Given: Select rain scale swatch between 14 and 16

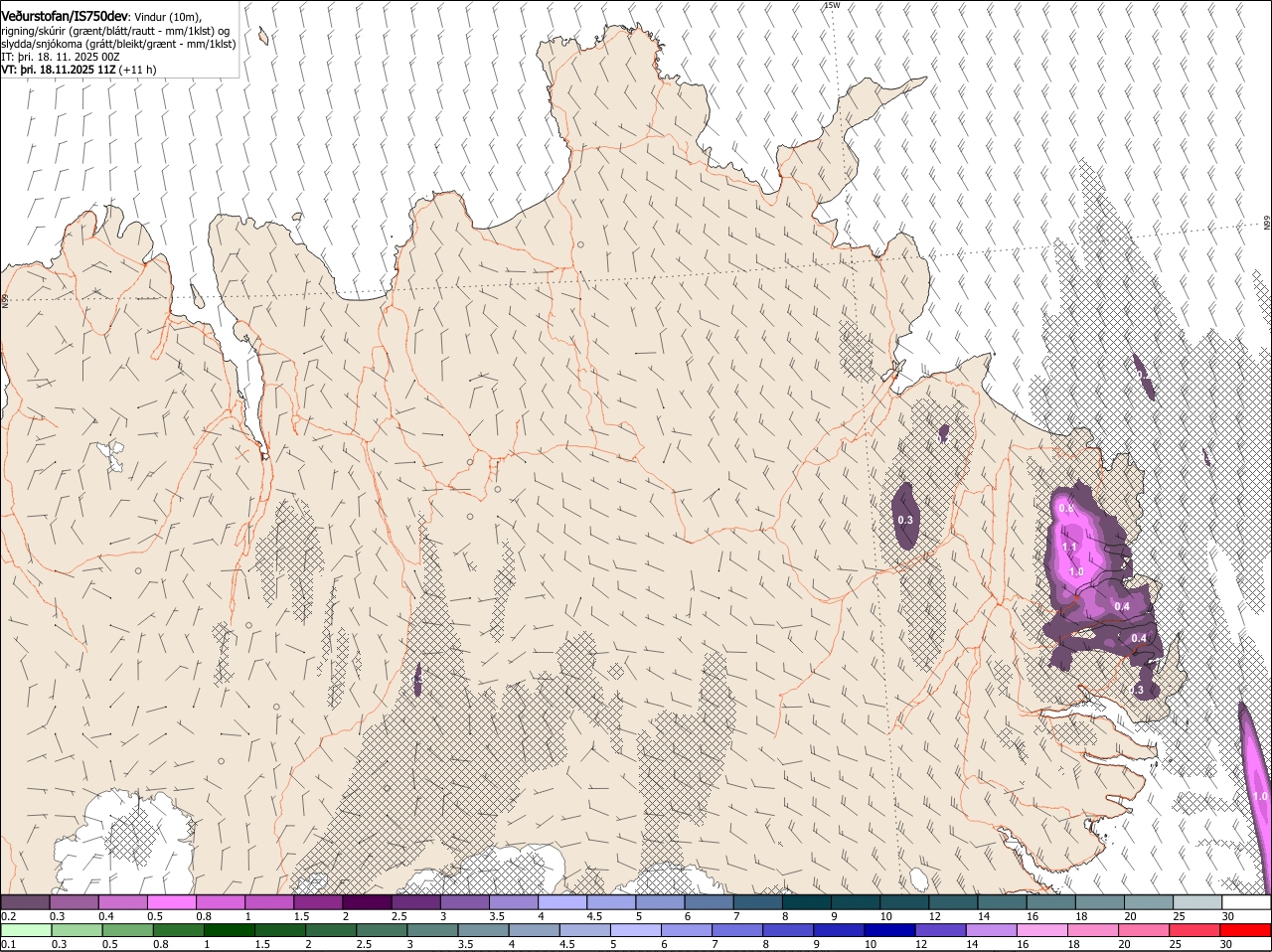Looking at the screenshot, I should point(990,930).
